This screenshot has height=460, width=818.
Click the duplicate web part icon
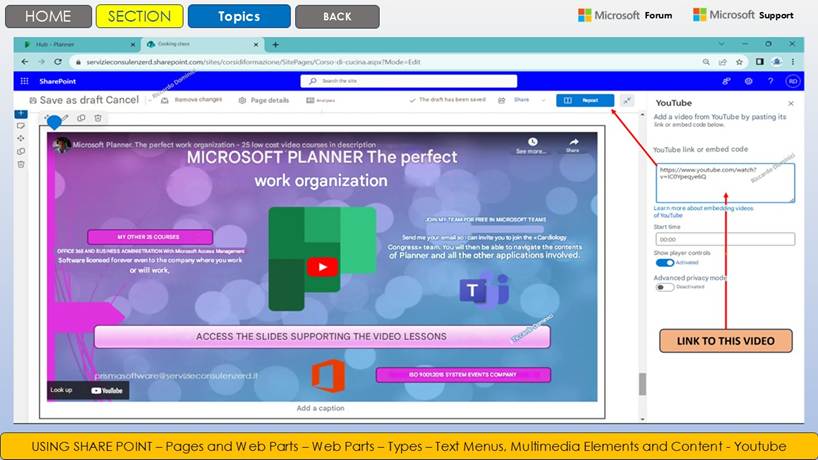tap(81, 118)
